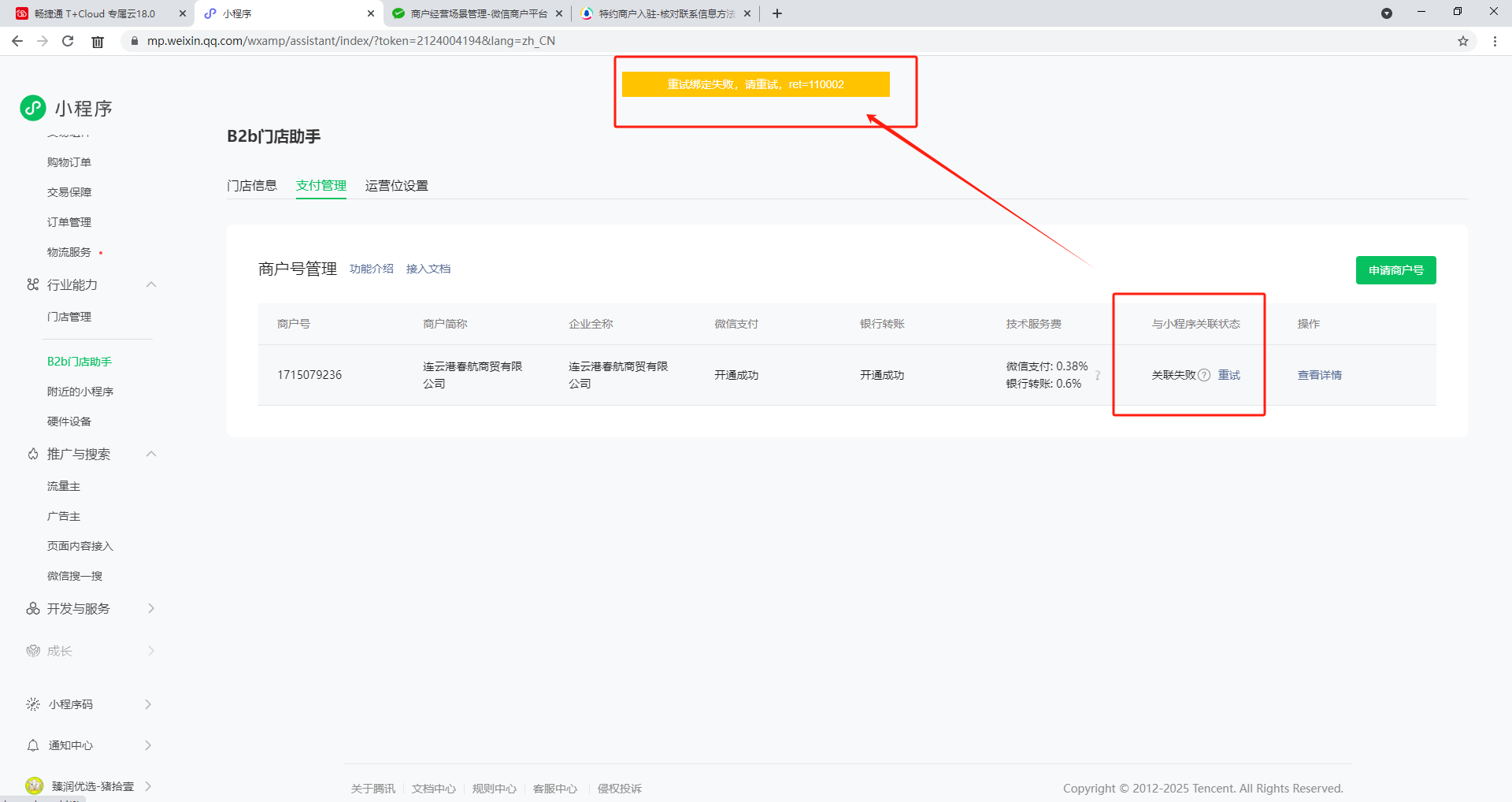
Task: Click the green 小程序 logo icon
Action: click(33, 108)
